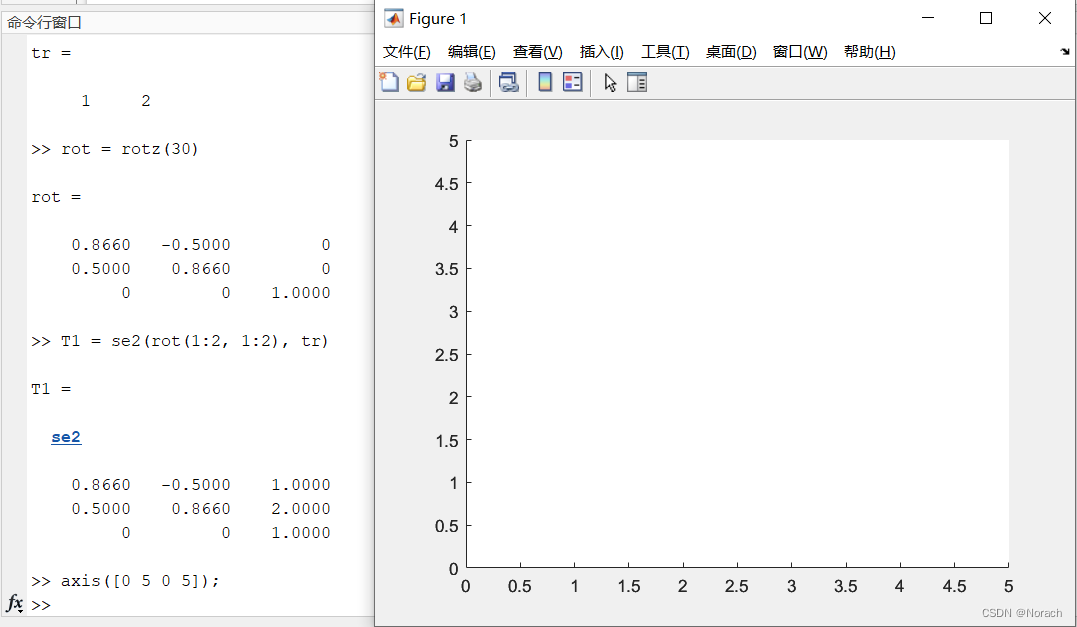
Task: Click the 'rot = rotz(30)' command line
Action: (129, 149)
